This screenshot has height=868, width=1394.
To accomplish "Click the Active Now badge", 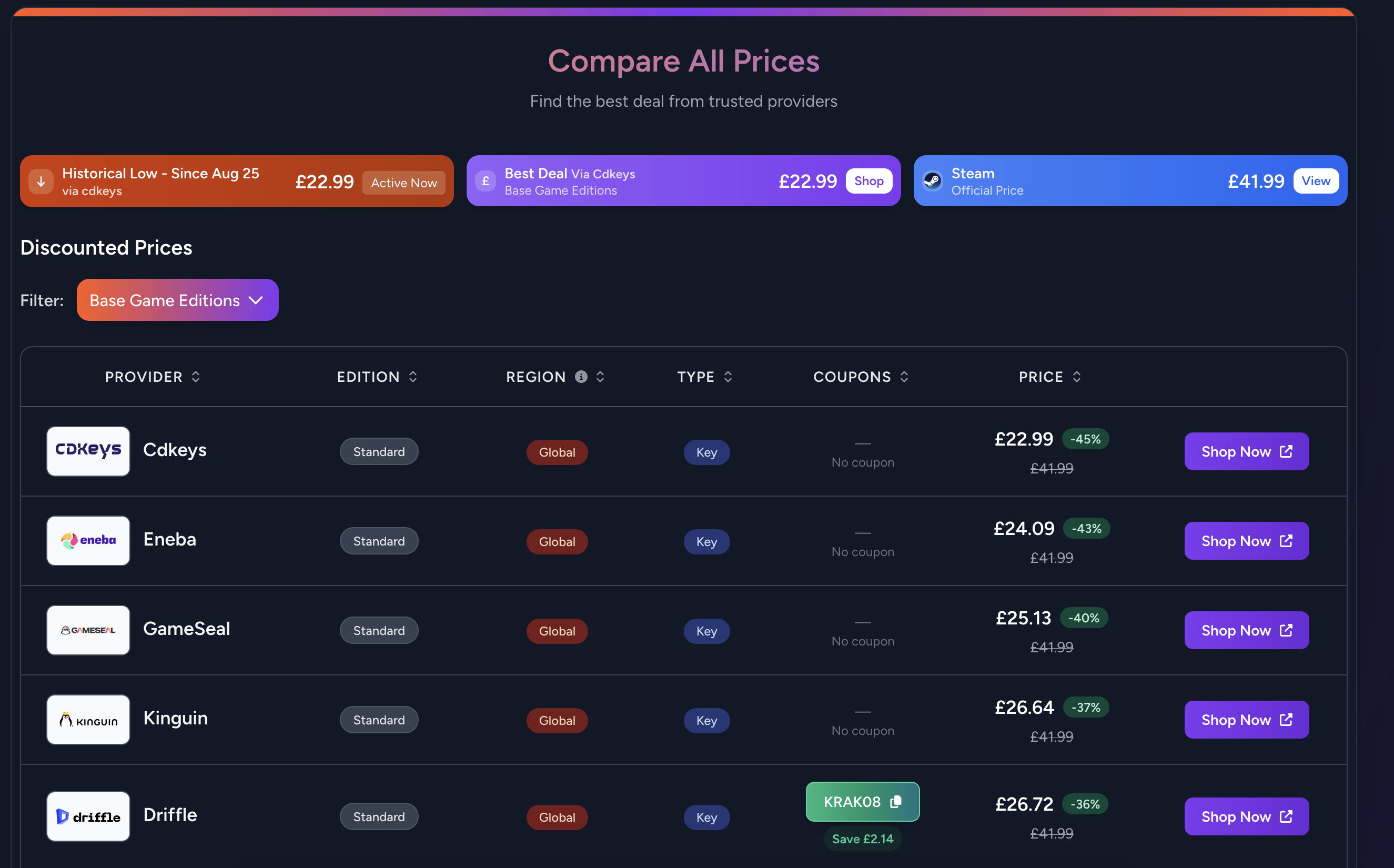I will point(403,183).
